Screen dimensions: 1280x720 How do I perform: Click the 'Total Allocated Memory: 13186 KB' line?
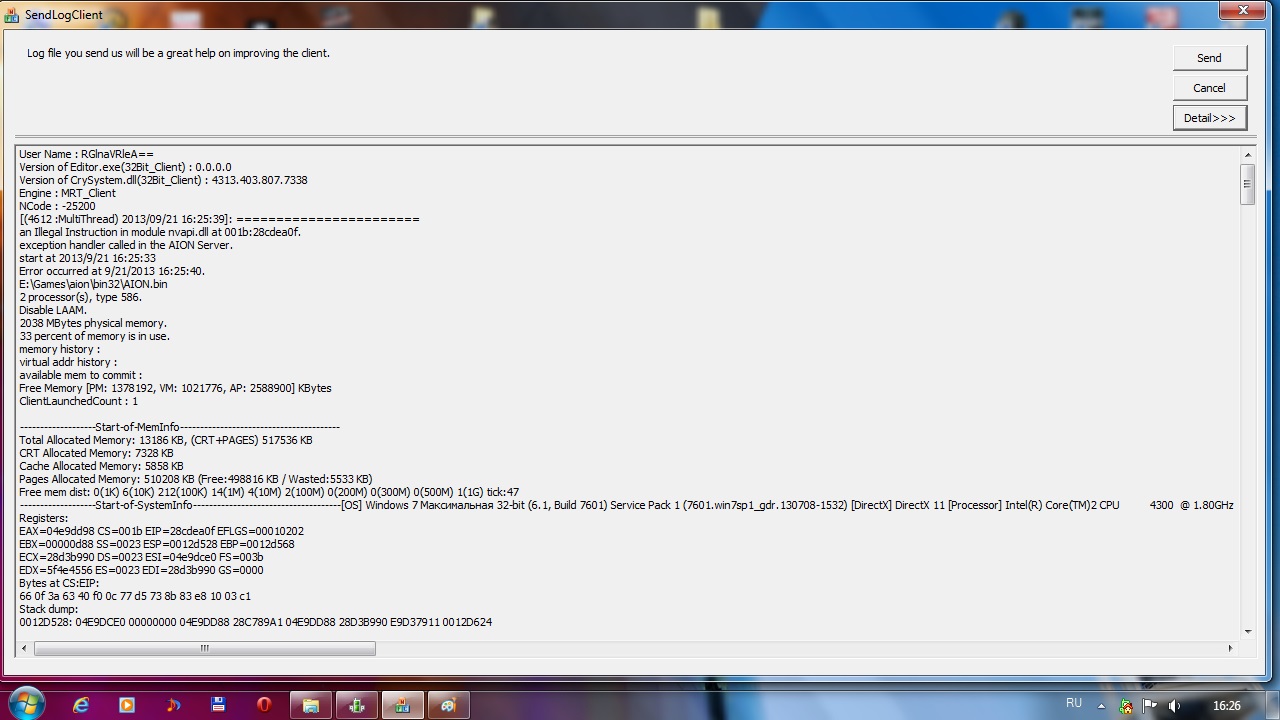[x=165, y=440]
